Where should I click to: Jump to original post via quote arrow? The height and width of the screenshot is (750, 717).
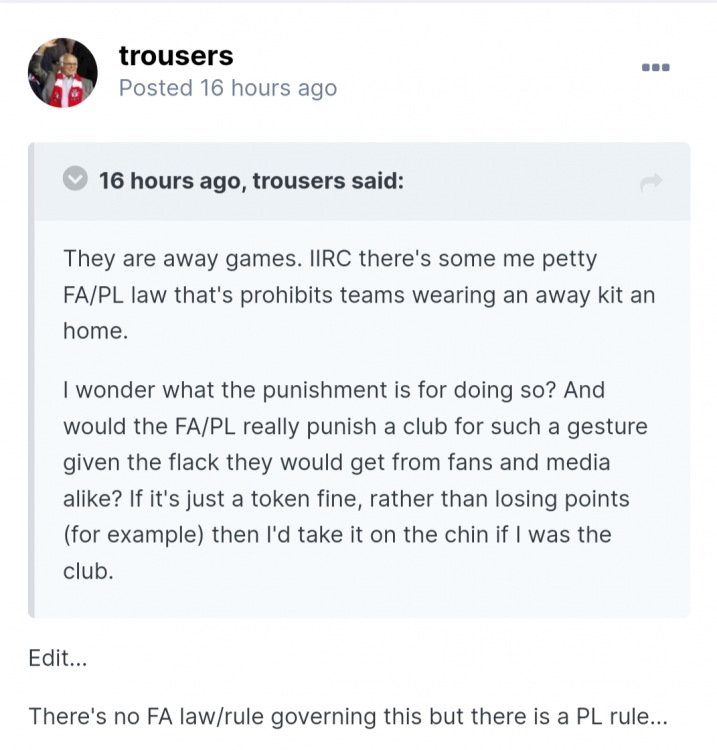[x=651, y=181]
